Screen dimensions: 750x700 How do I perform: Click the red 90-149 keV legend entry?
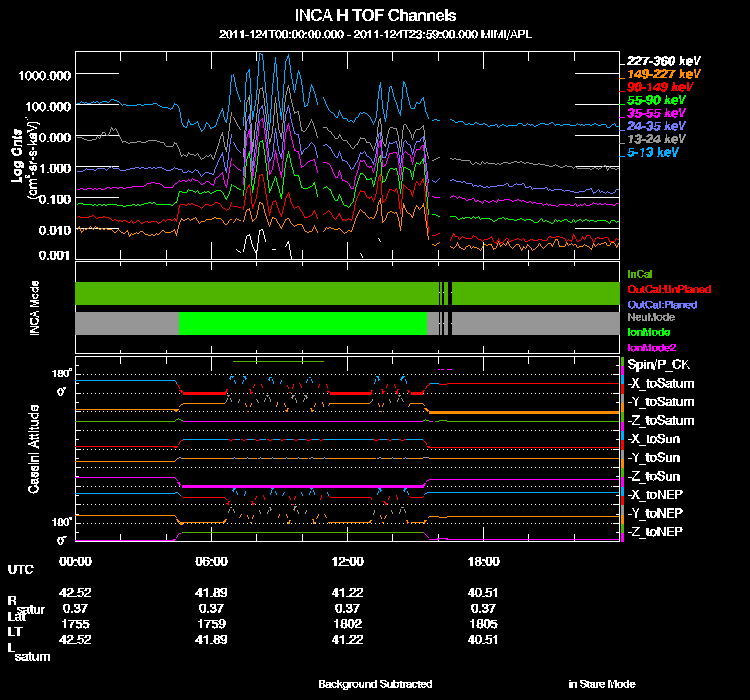point(656,87)
